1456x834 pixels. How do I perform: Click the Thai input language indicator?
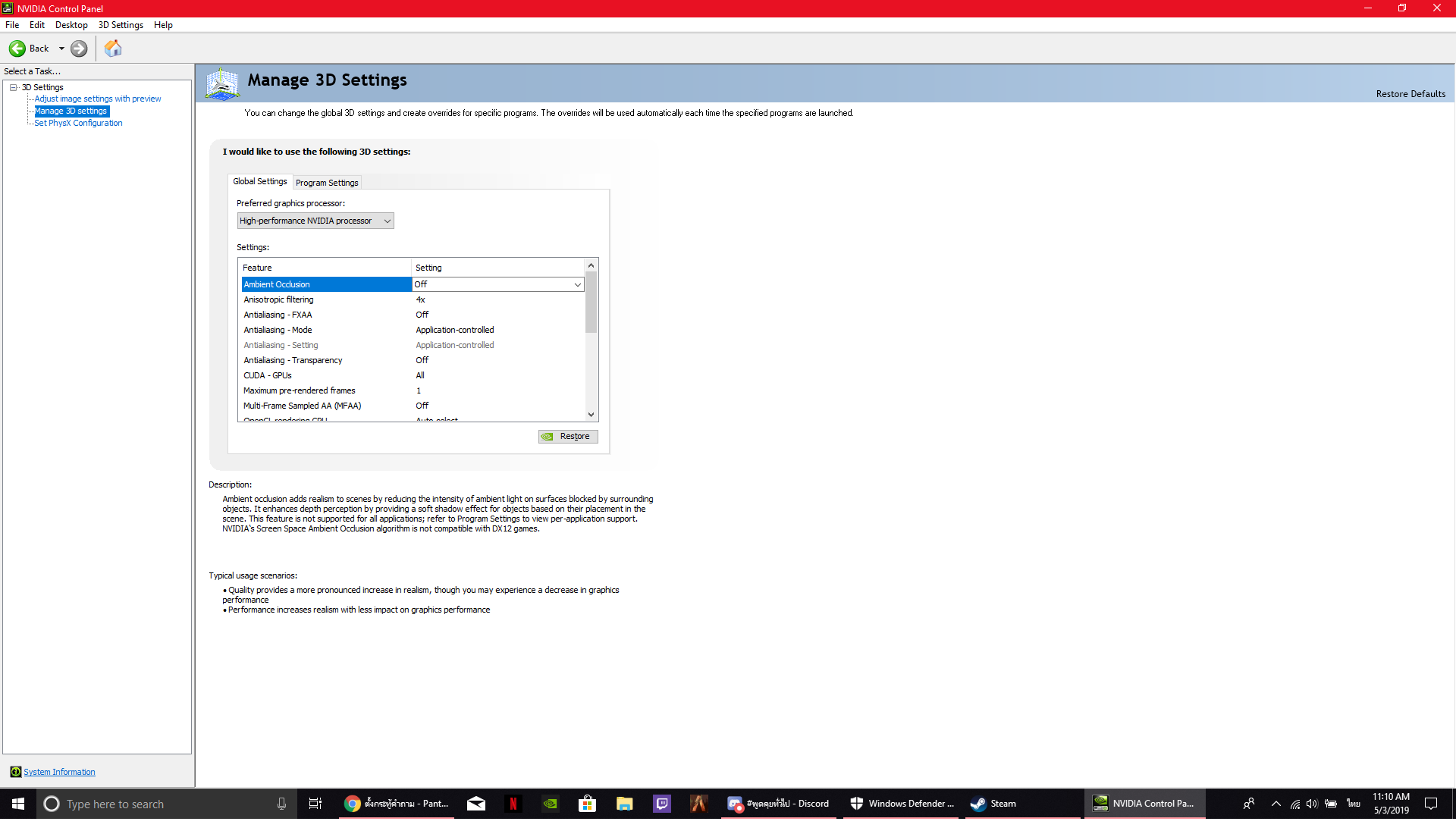(x=1354, y=804)
